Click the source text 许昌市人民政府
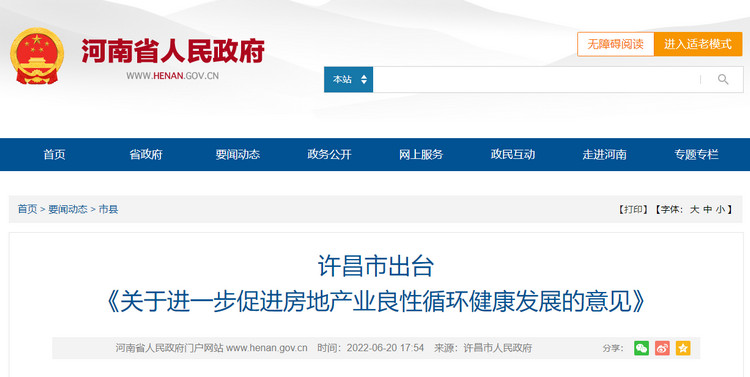This screenshot has width=750, height=377. (x=497, y=348)
